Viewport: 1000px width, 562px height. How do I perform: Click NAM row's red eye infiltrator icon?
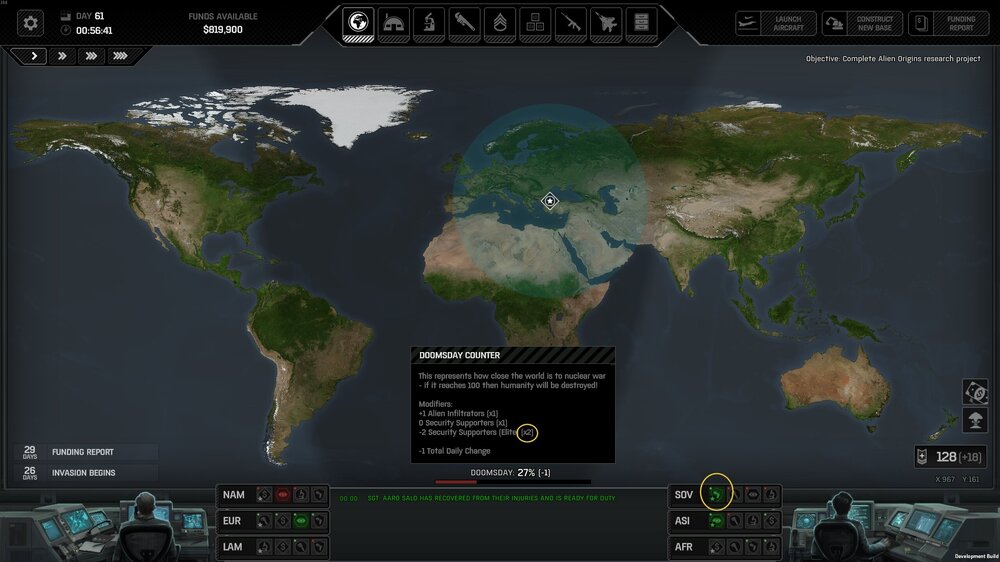pyautogui.click(x=283, y=494)
